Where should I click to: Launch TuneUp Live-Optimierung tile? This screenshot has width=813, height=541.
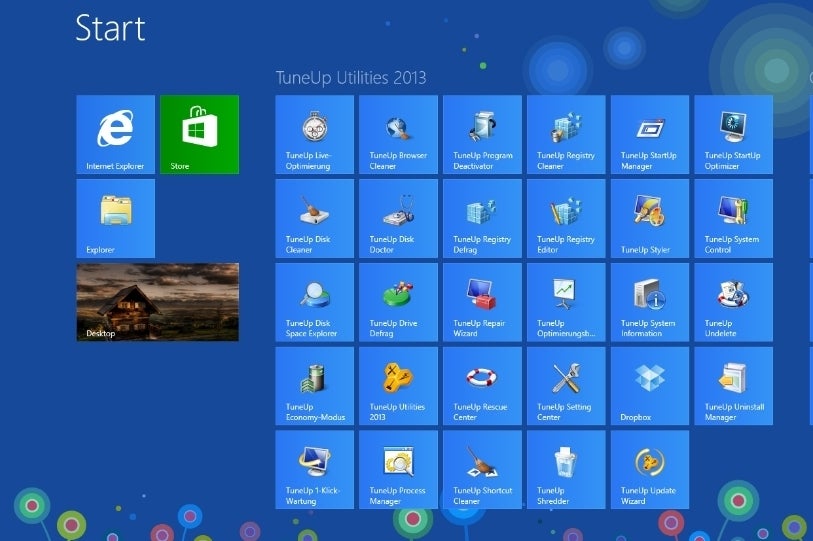click(x=315, y=134)
